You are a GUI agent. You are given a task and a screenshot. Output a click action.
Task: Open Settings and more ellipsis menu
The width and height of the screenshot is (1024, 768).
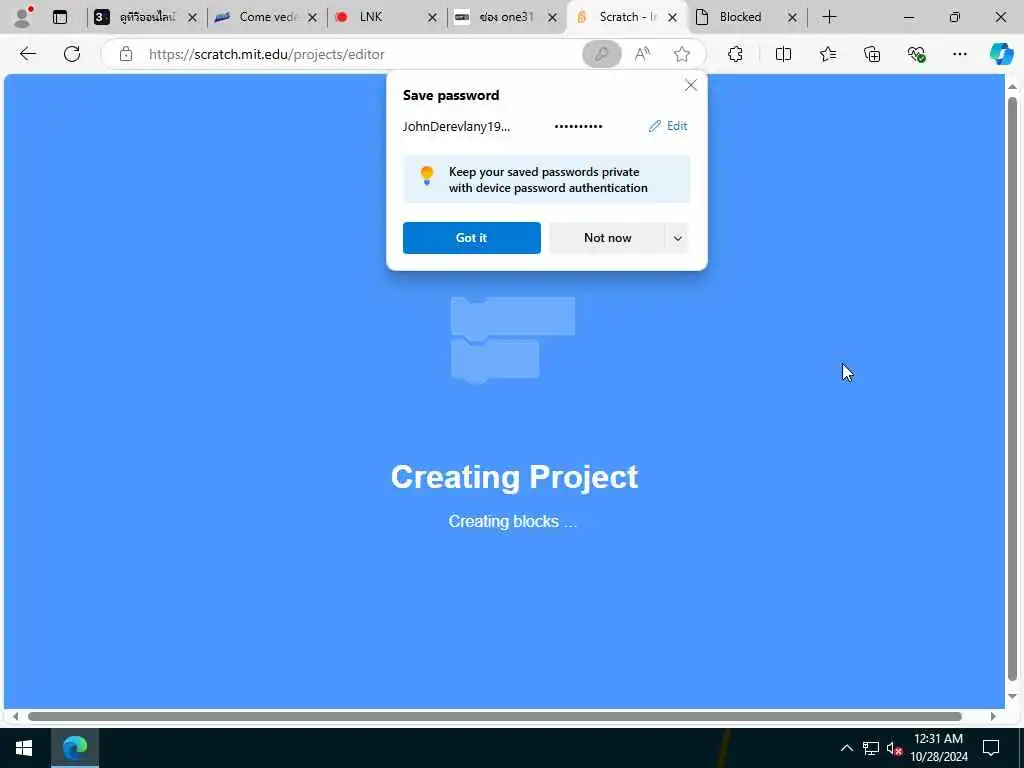(x=959, y=54)
